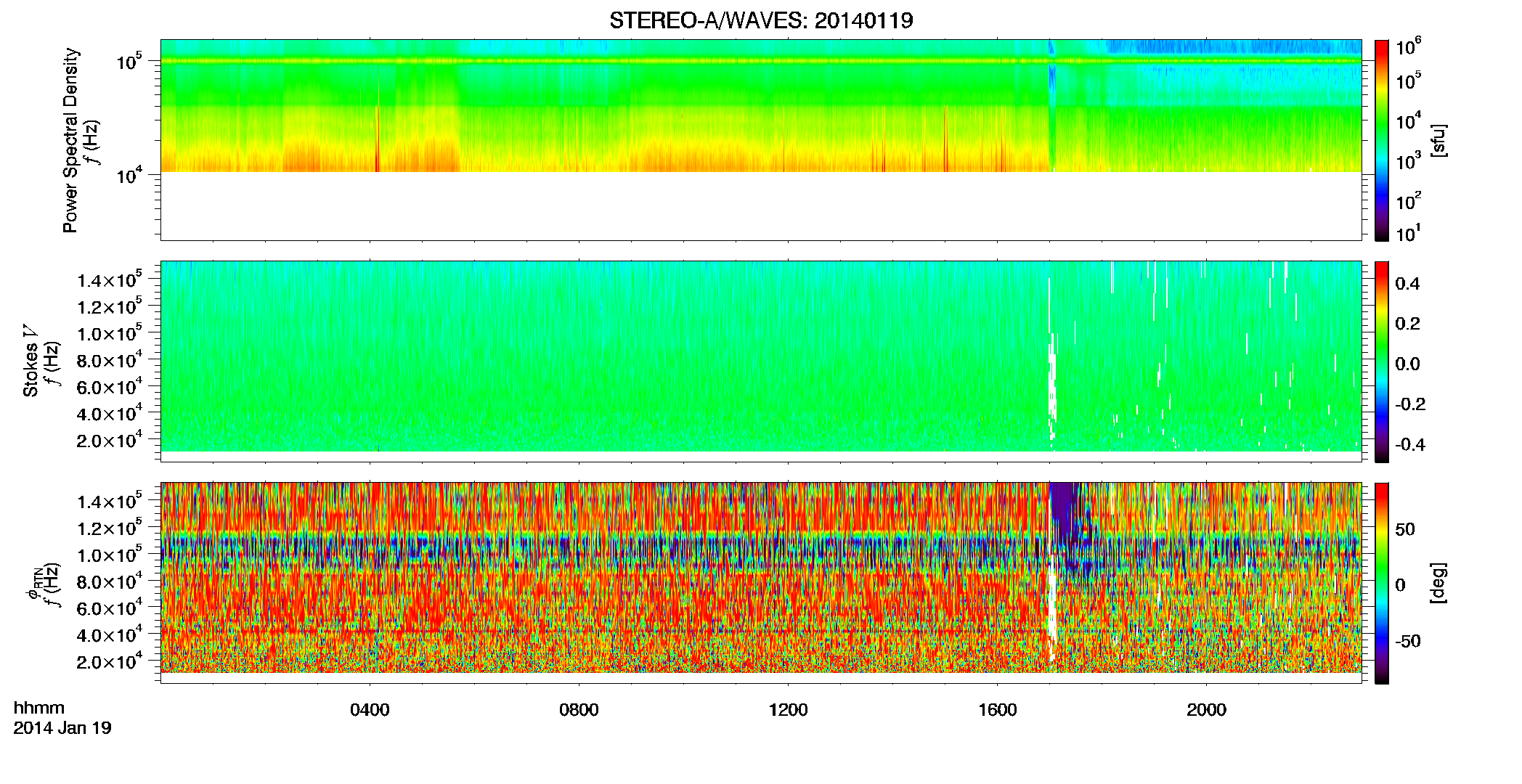1522x784 pixels.
Task: Click the bottom [deg] colorbar unit label
Action: [x=1438, y=583]
